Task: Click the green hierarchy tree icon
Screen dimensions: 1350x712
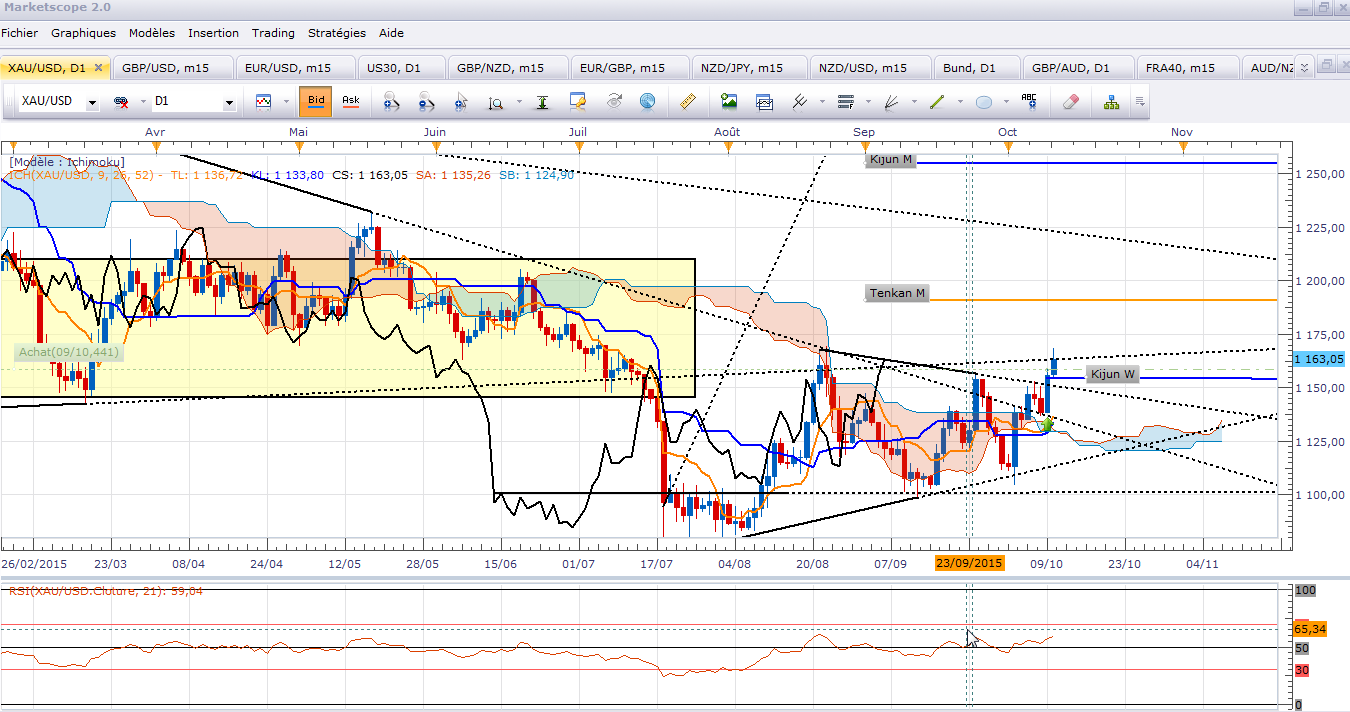Action: click(x=1111, y=101)
